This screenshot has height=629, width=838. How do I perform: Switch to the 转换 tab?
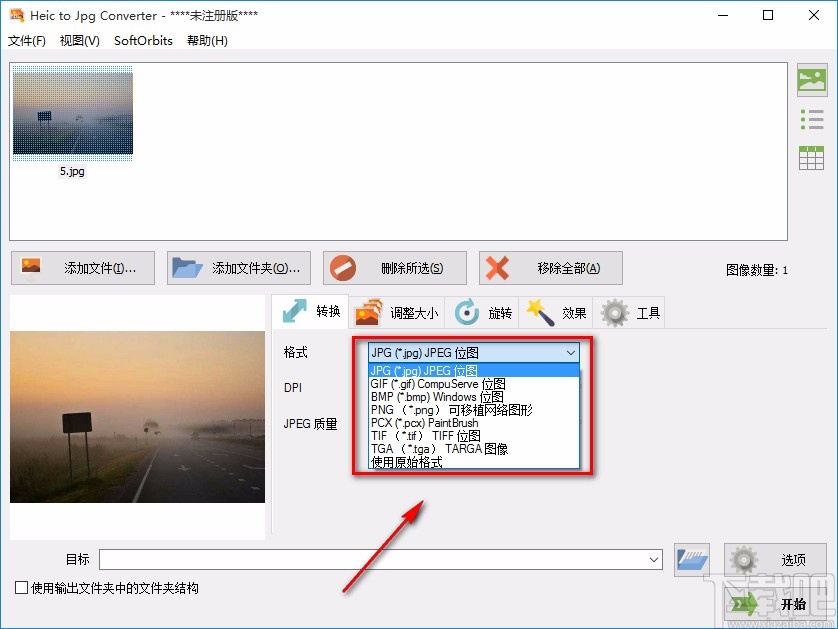[x=311, y=312]
